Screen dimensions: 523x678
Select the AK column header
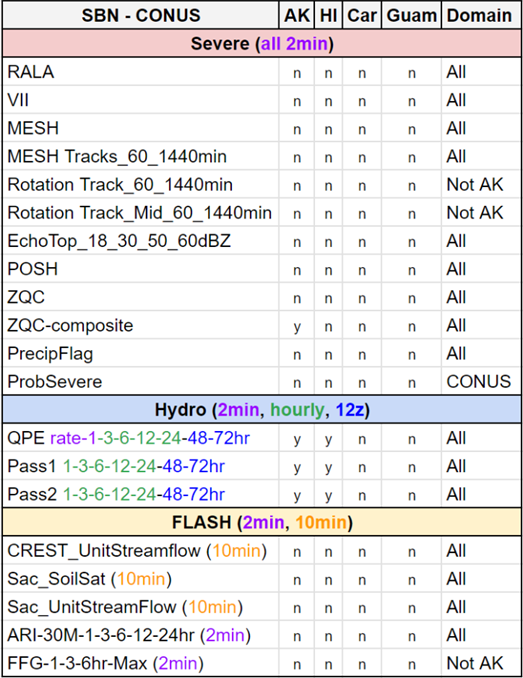click(297, 16)
